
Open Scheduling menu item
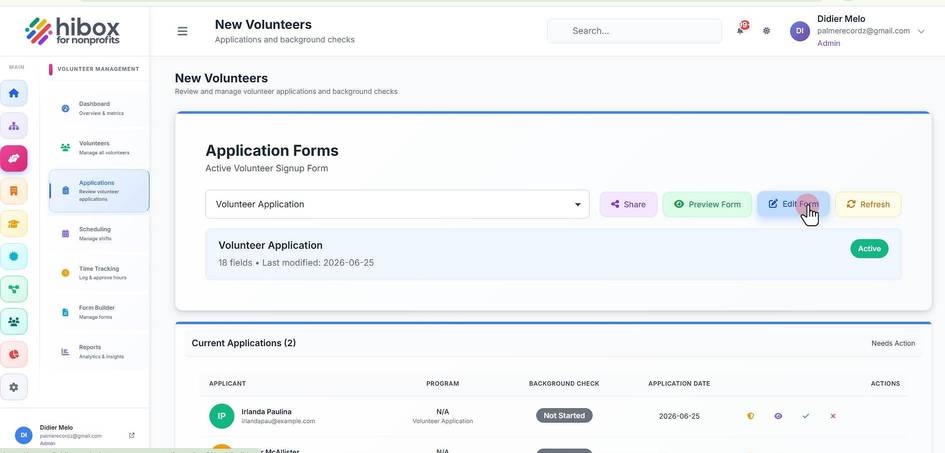tap(99, 234)
